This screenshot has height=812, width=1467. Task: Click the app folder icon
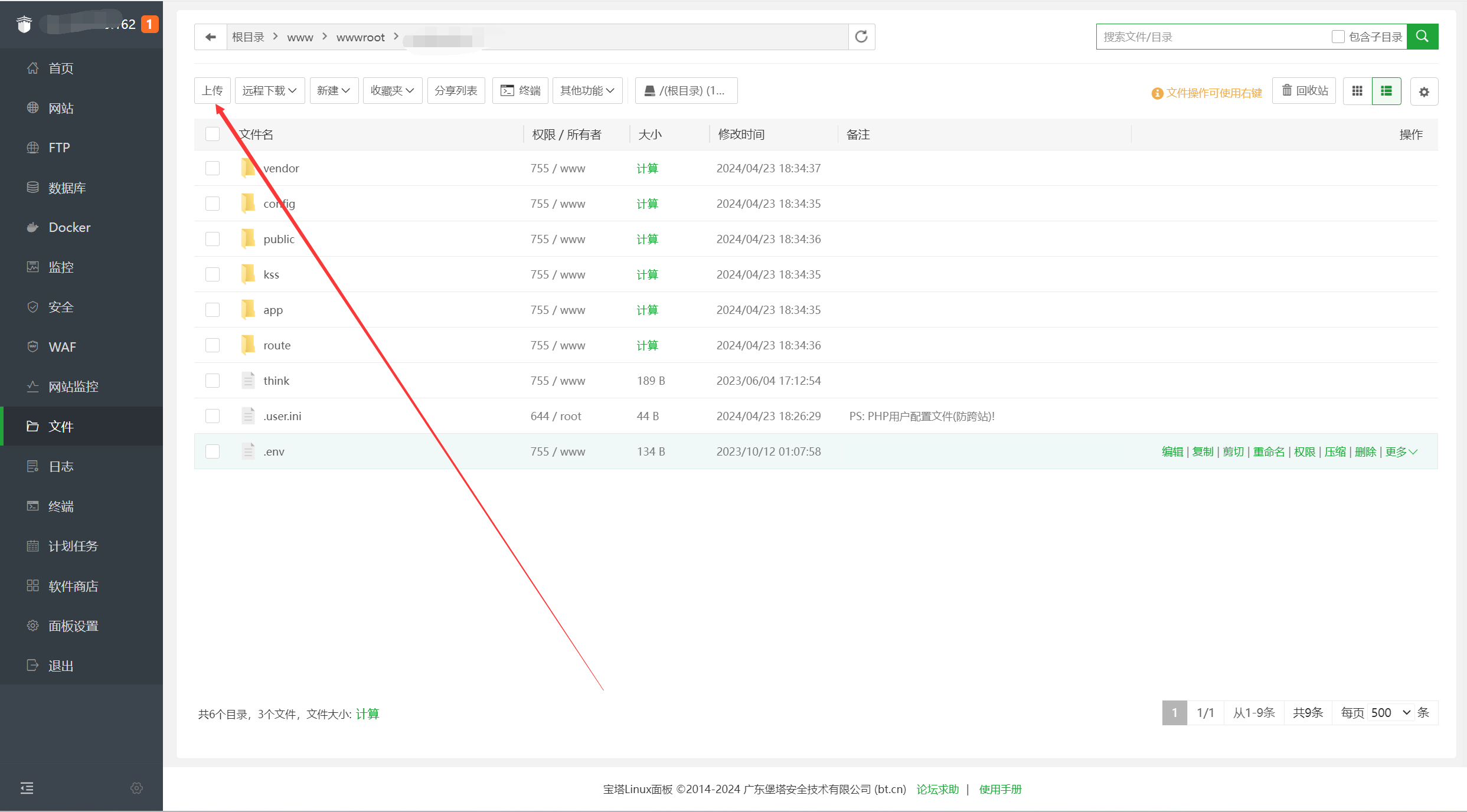point(249,310)
